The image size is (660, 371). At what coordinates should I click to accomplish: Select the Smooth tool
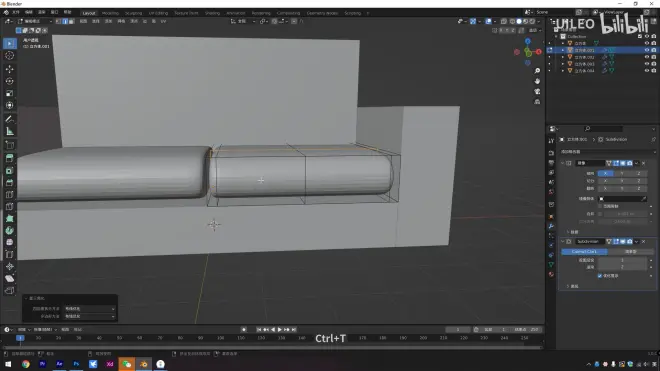pos(10,243)
